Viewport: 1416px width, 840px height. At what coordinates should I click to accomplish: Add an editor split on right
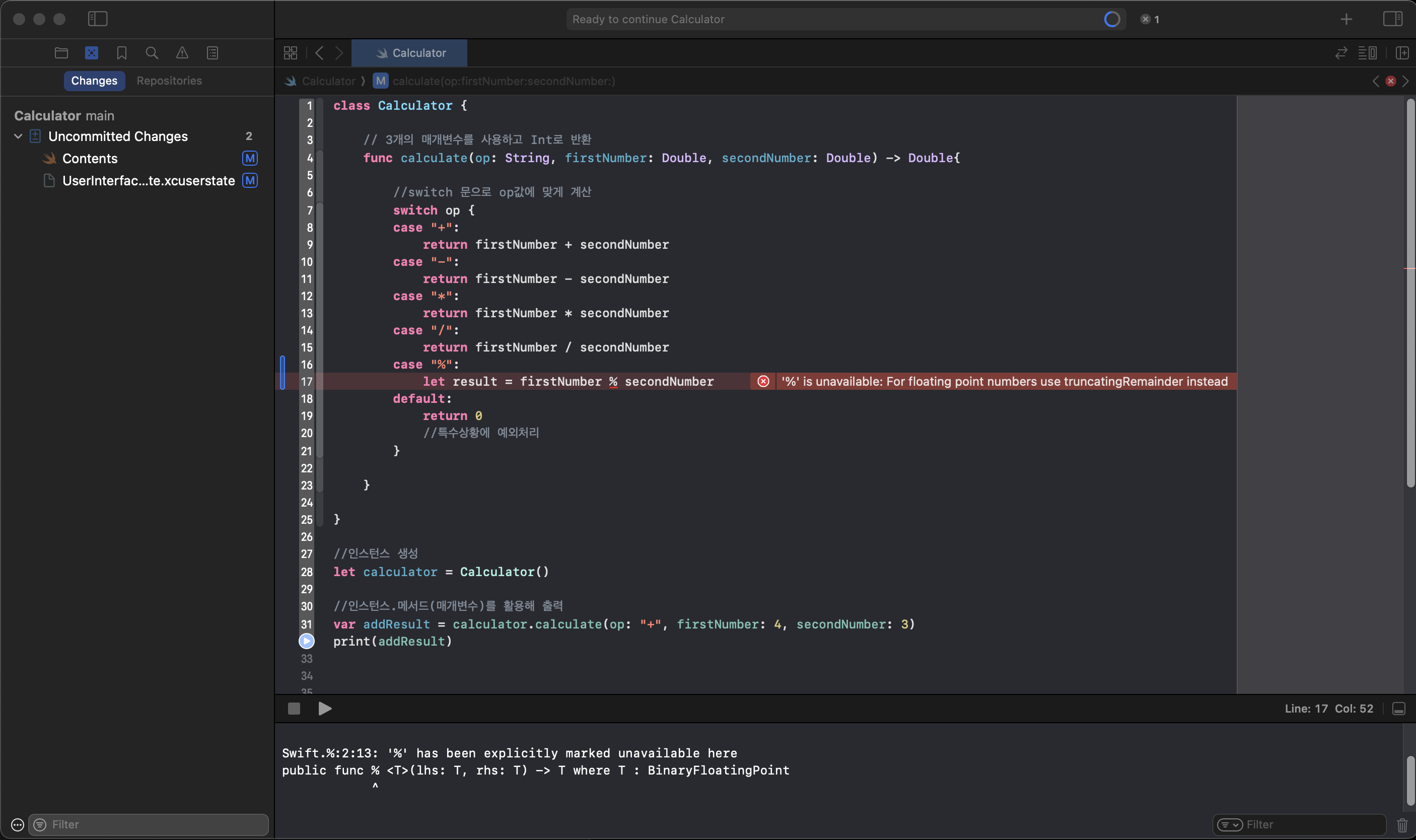(x=1402, y=53)
